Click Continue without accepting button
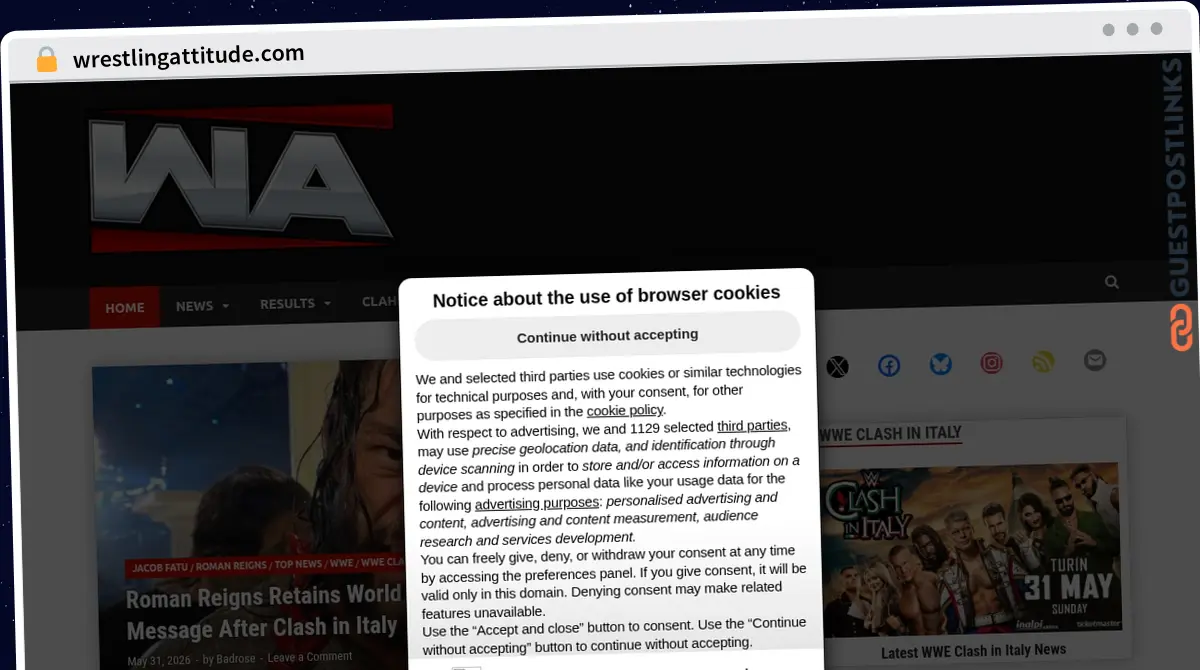Viewport: 1200px width, 670px height. pyautogui.click(x=607, y=336)
